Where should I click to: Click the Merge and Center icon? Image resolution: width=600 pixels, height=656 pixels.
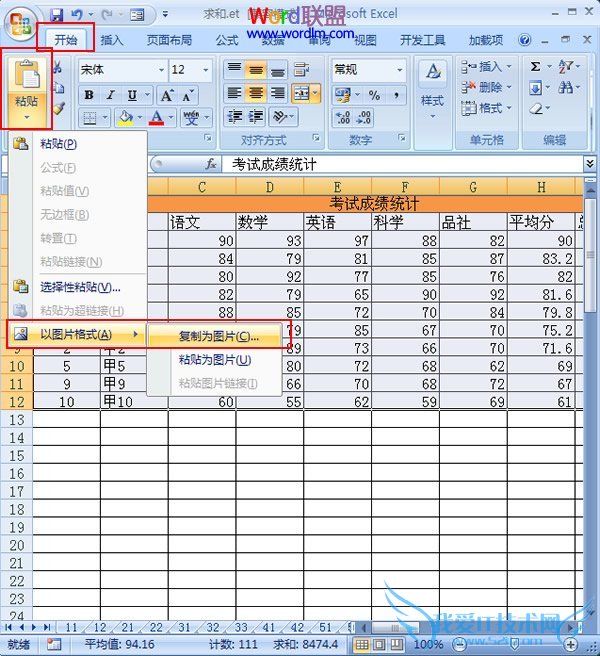click(302, 93)
